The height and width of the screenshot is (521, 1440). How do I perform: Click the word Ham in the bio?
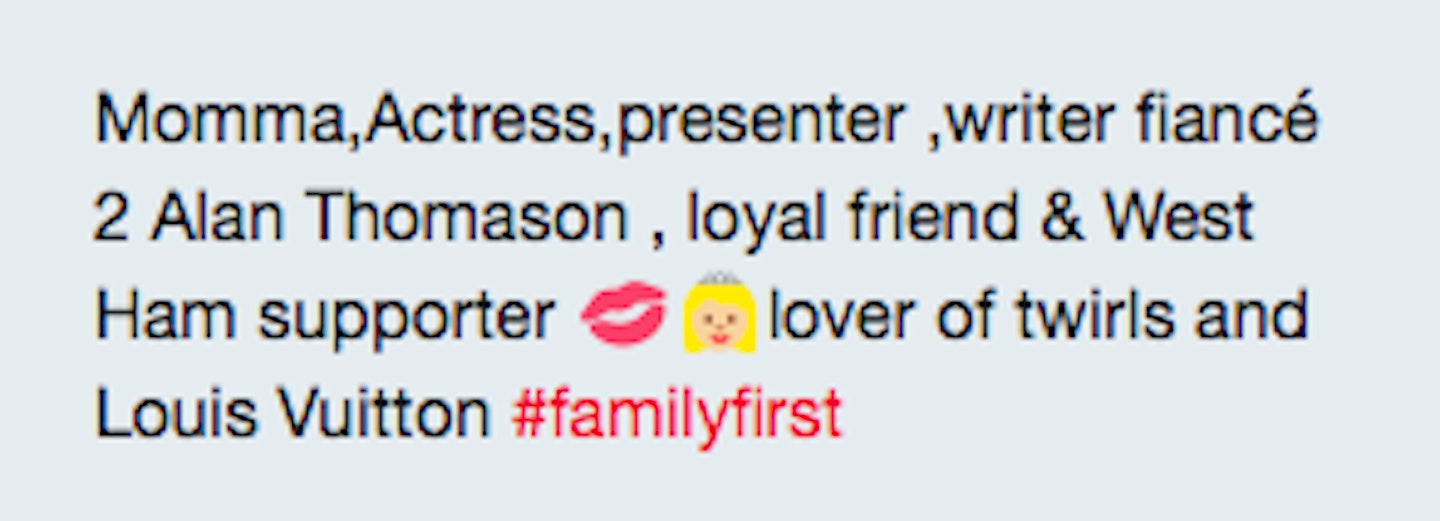tap(165, 316)
